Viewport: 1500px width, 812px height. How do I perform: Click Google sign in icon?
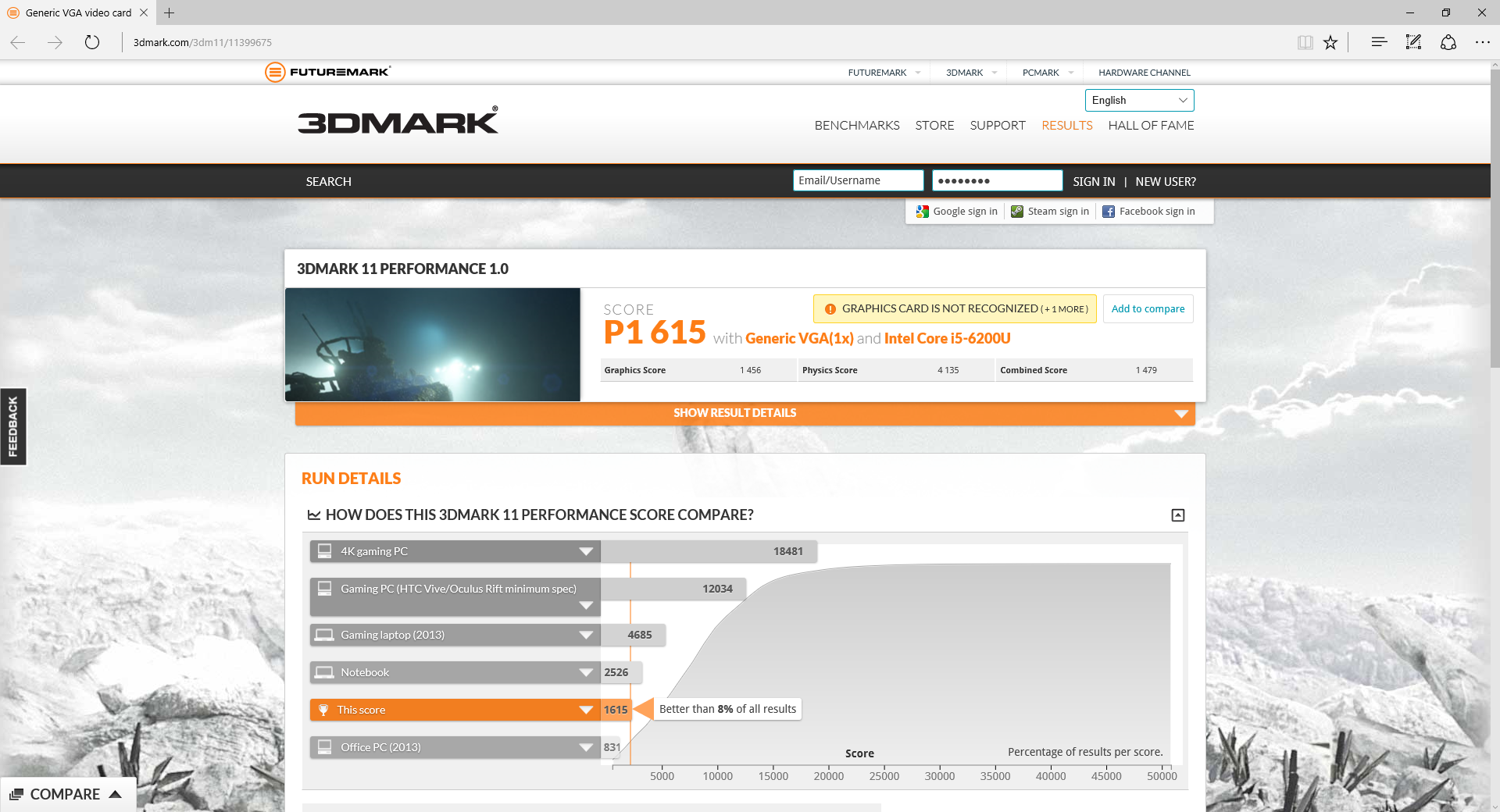[x=922, y=212]
